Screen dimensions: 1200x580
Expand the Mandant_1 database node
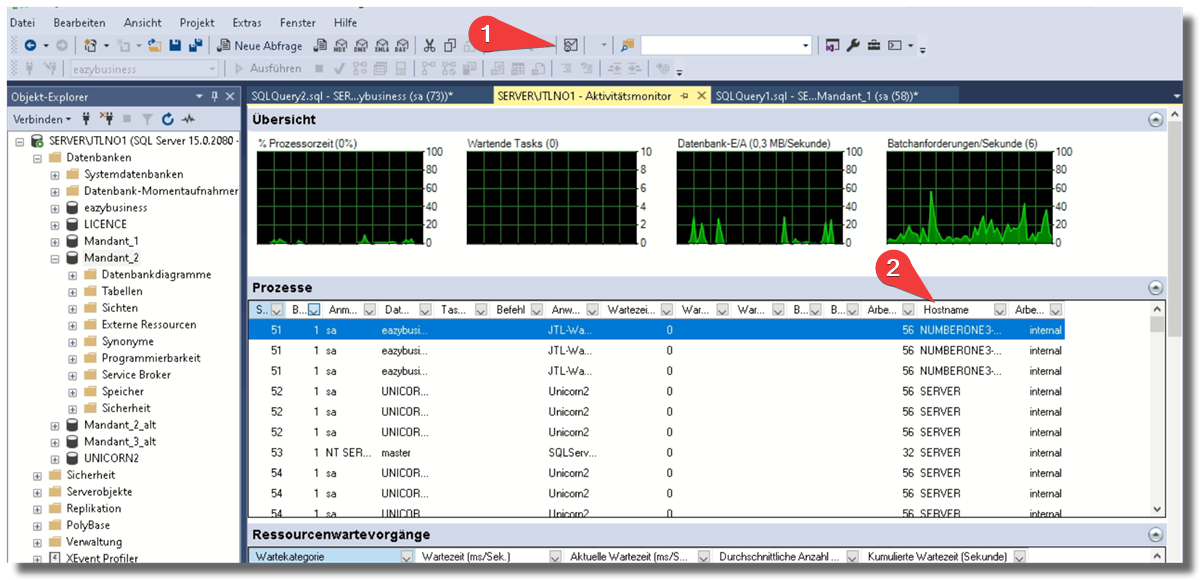point(56,242)
